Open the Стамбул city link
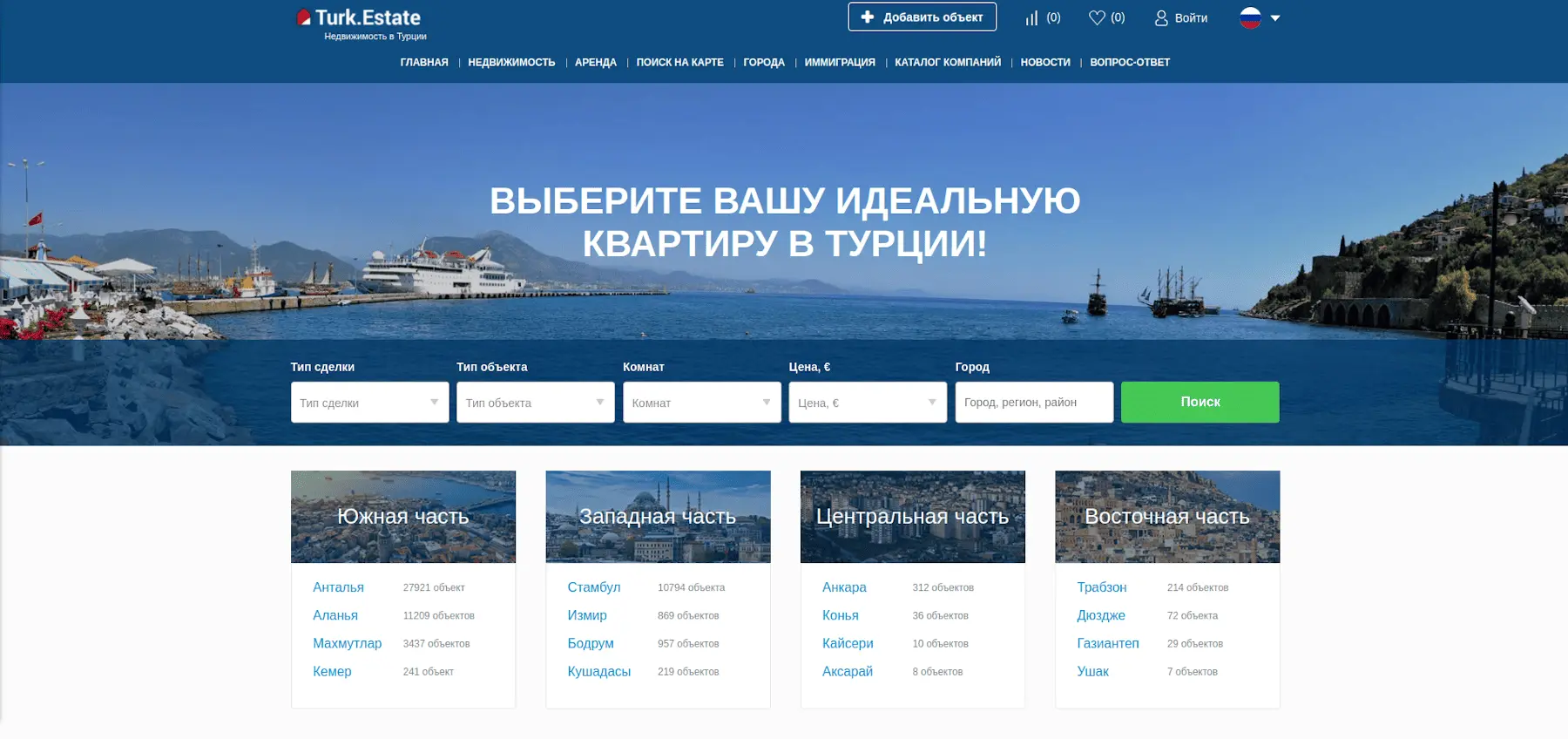This screenshot has height=739, width=1568. click(x=594, y=587)
